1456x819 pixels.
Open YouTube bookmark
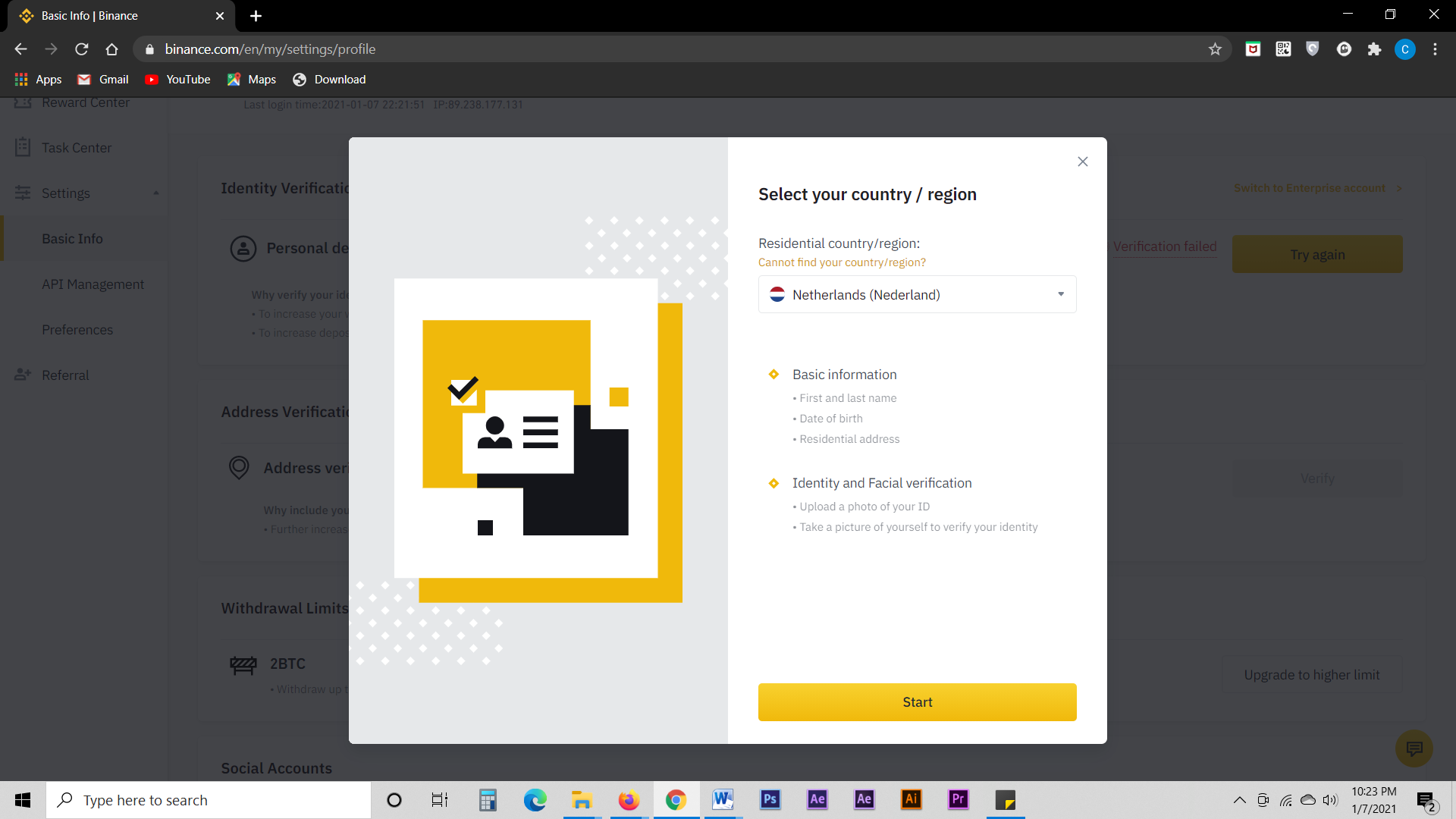click(177, 80)
